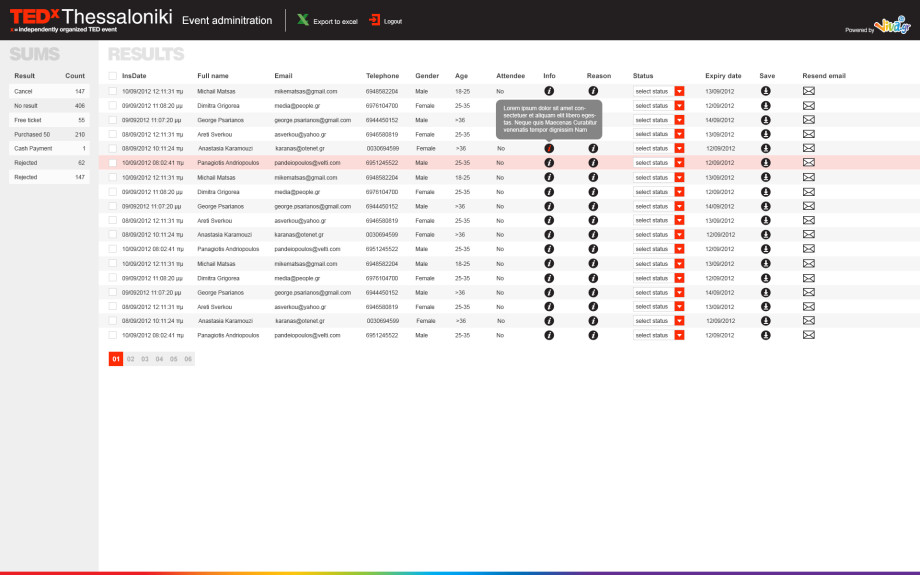
Task: Select the Free ticket row in Sums
Action: (x=49, y=120)
